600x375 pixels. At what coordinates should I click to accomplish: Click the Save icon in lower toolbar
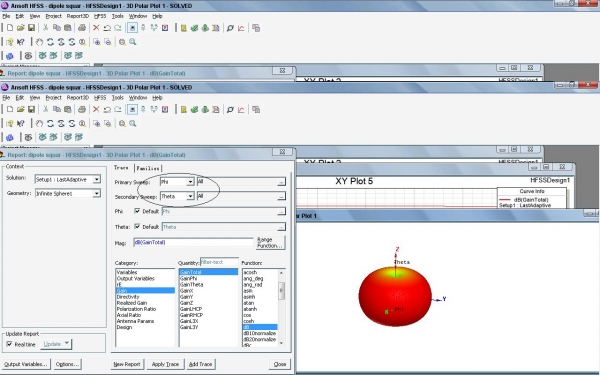coord(31,109)
